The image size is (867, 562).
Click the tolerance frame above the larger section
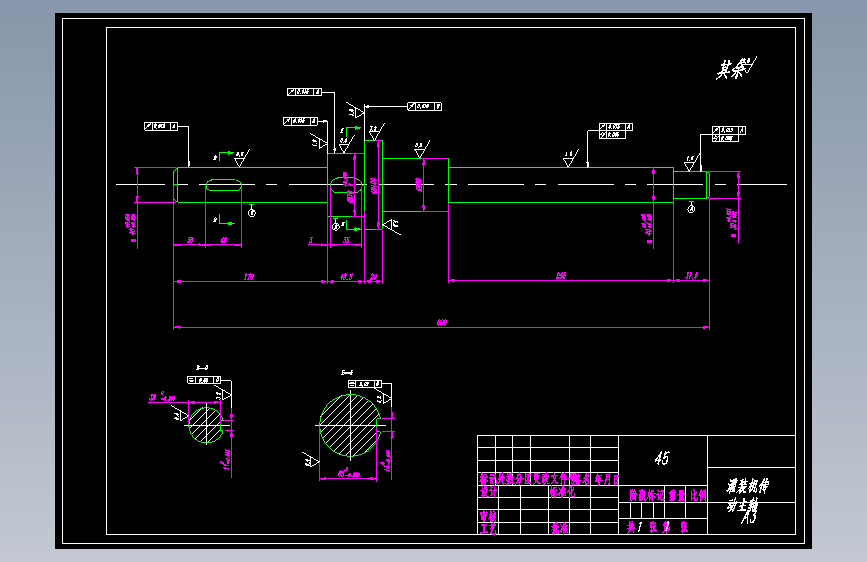tap(364, 384)
